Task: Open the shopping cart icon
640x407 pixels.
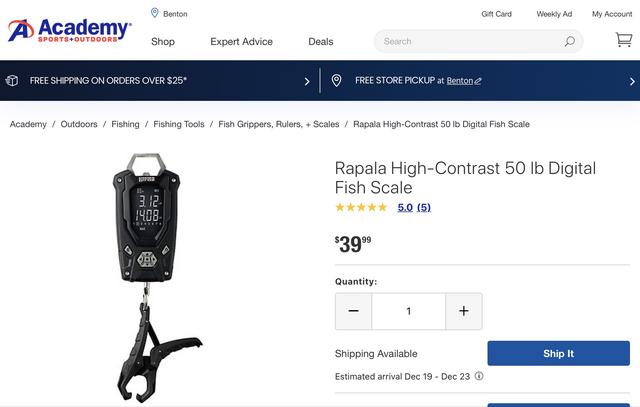Action: (x=624, y=40)
